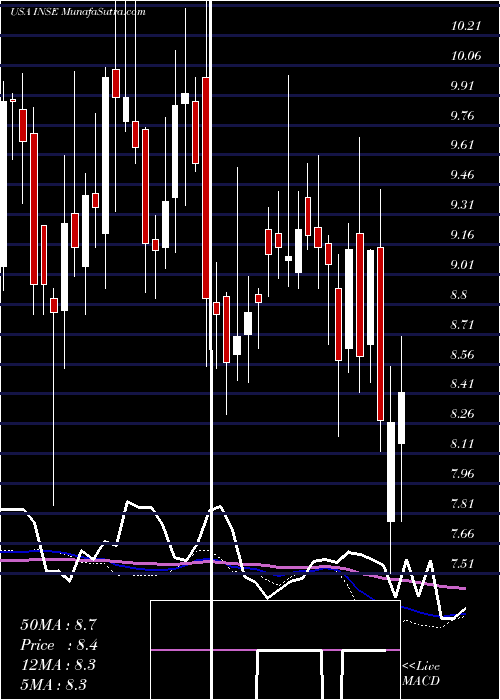Click the <<Live MACD label
This screenshot has width=500, height=700.
tap(421, 674)
